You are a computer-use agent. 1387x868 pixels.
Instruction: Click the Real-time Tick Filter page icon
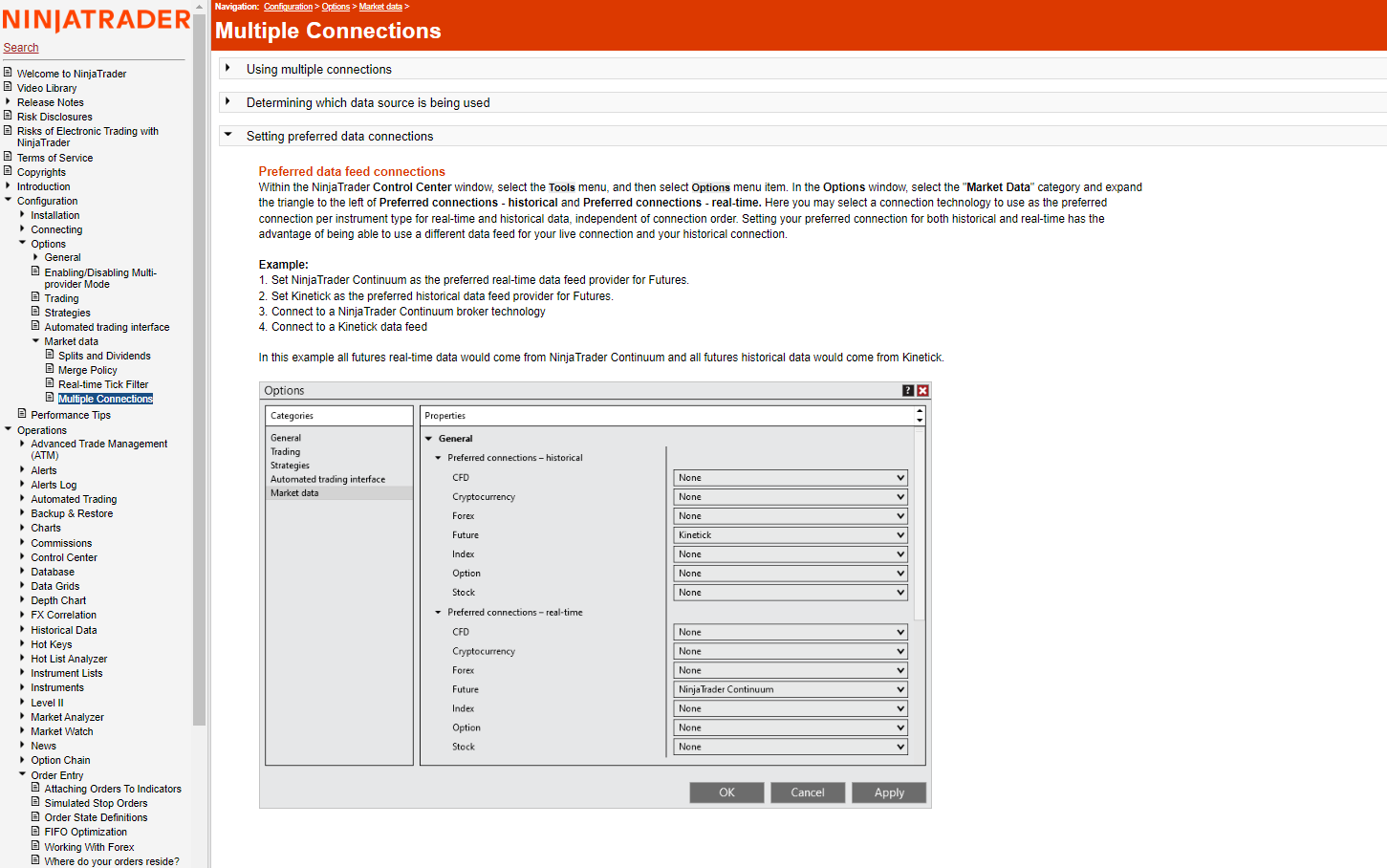[x=50, y=383]
